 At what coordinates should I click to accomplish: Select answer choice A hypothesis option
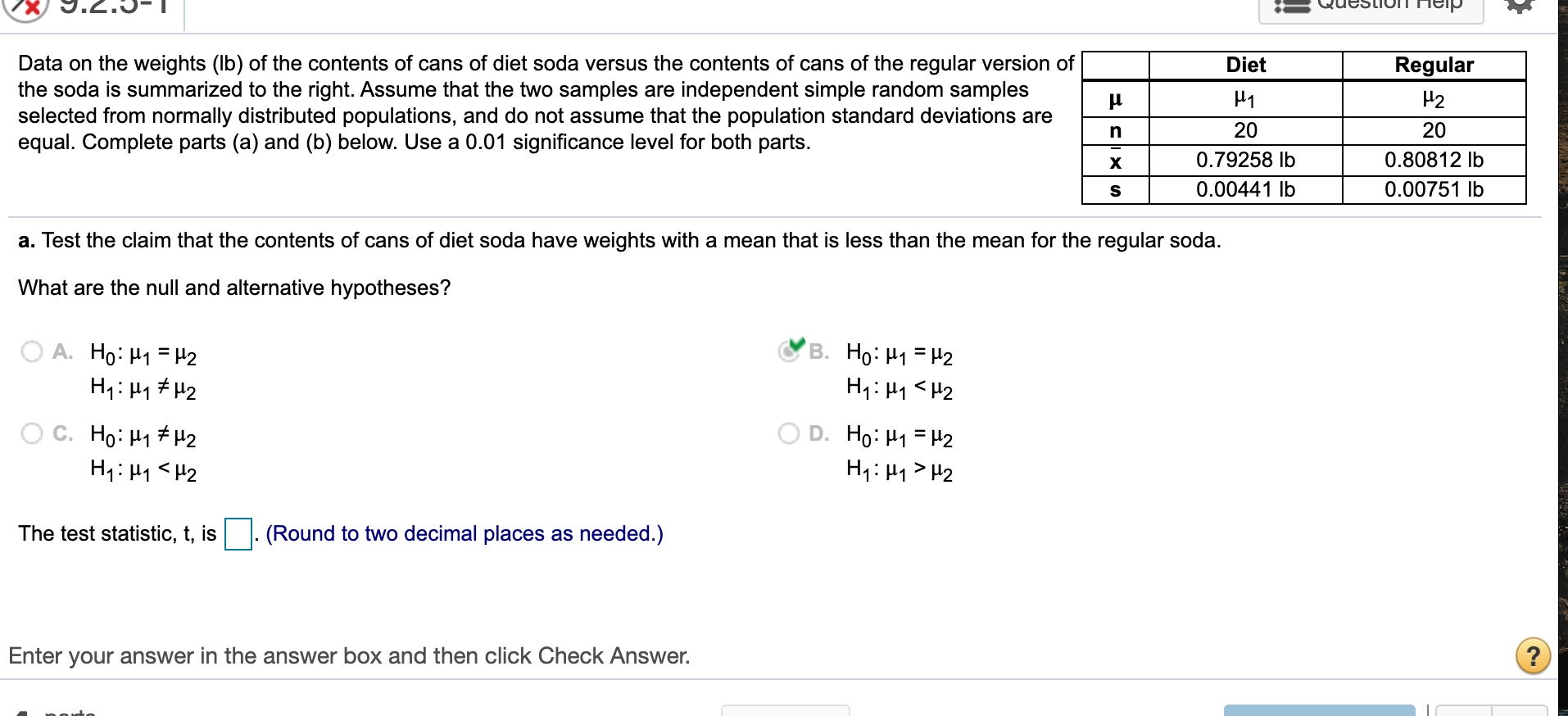click(32, 351)
